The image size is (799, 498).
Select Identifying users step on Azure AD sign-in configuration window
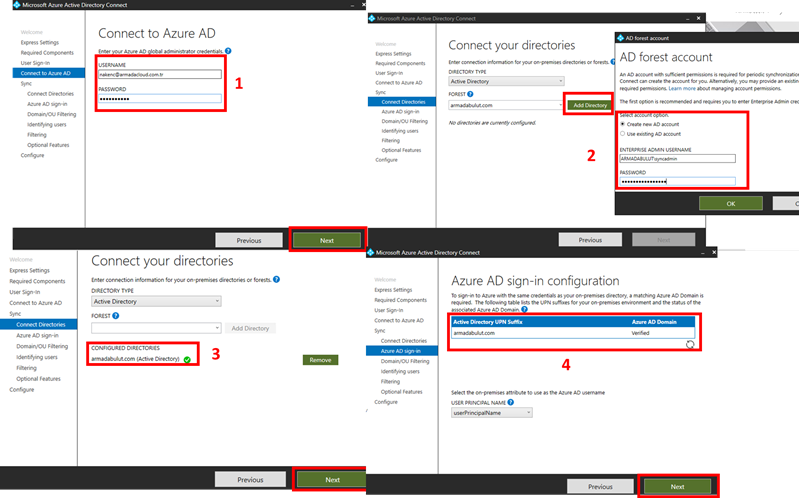click(x=400, y=371)
